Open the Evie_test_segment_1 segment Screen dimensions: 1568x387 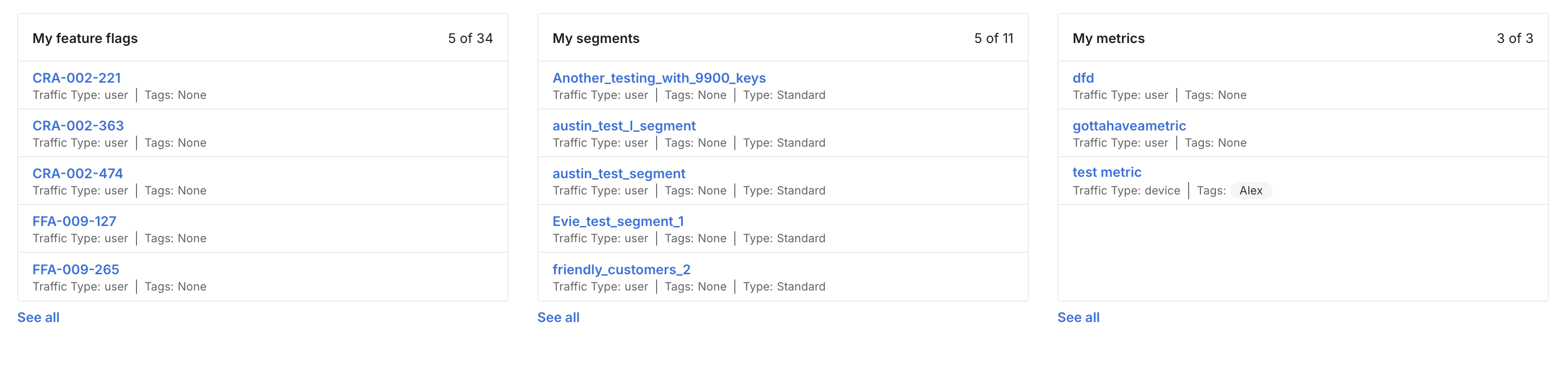(618, 221)
